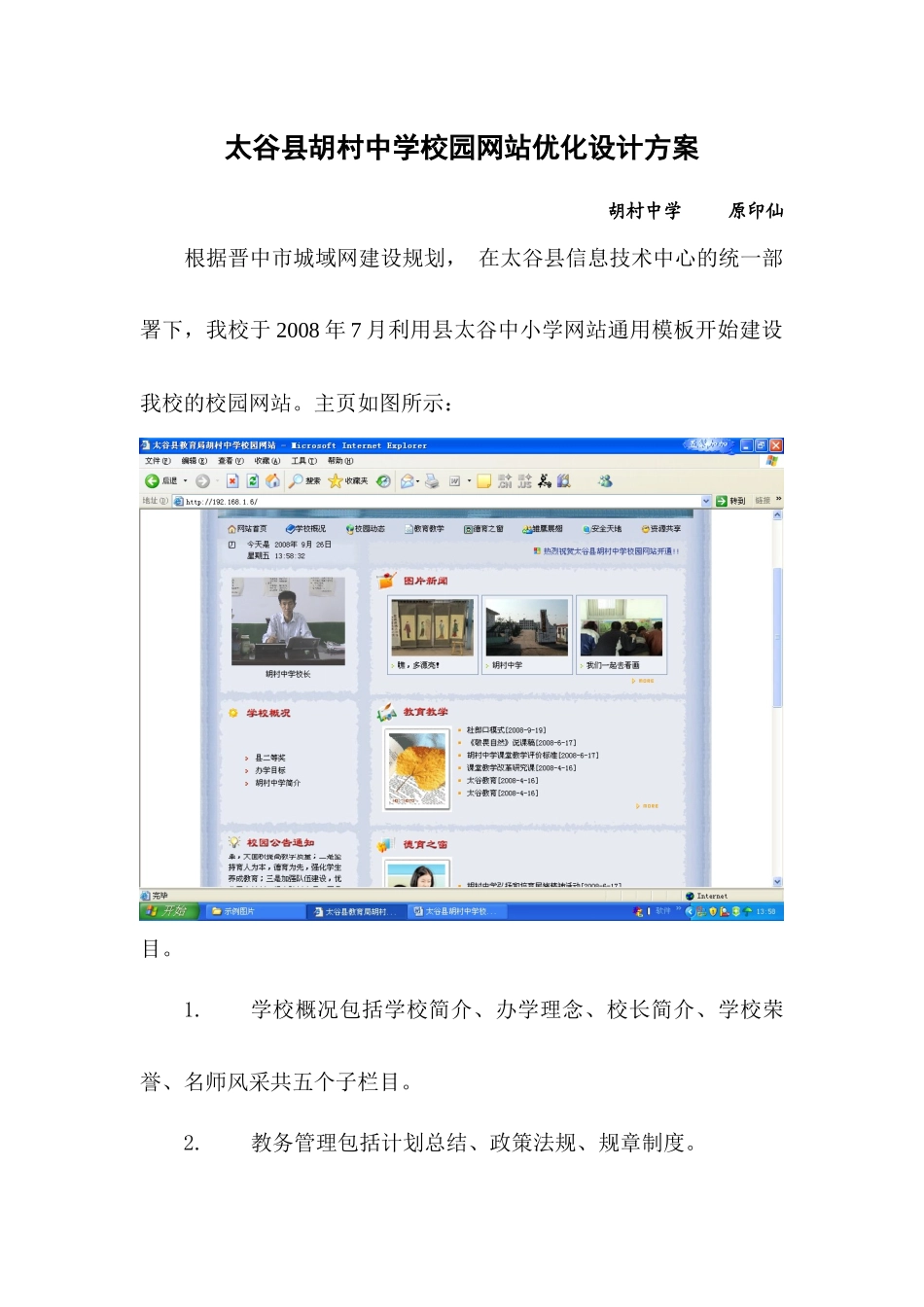Click the green Refresh page icon

coord(253,481)
